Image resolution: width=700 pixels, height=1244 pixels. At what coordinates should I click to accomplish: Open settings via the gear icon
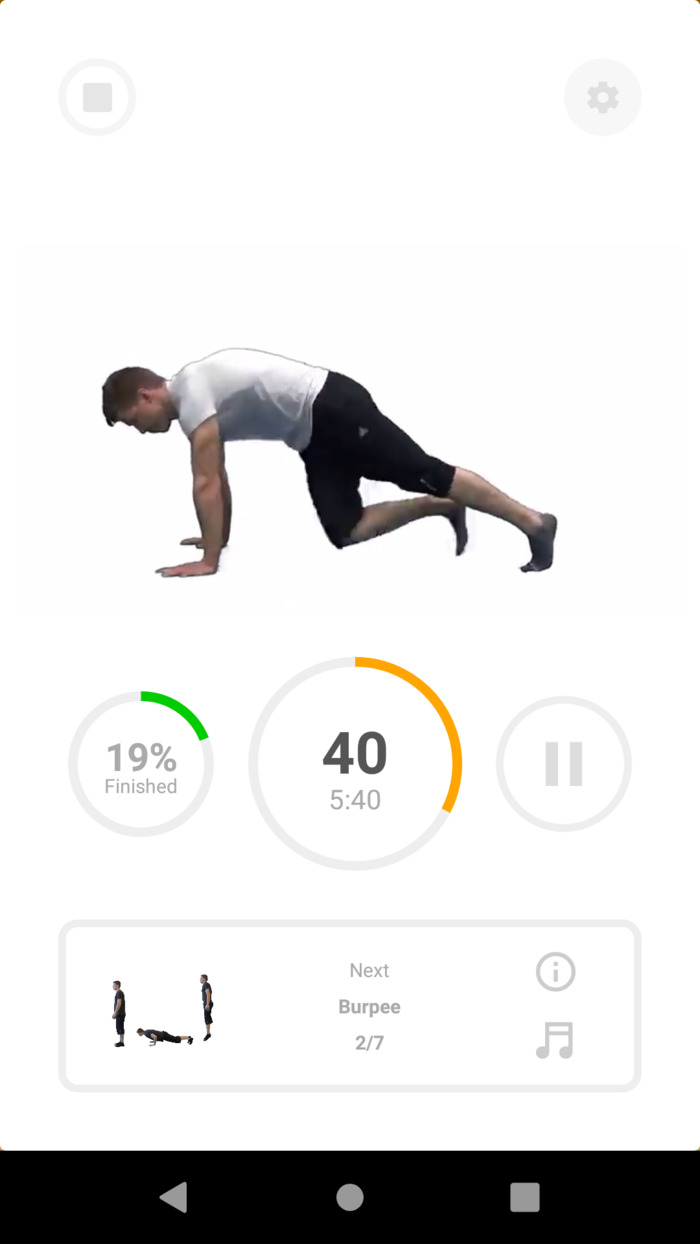tap(602, 97)
